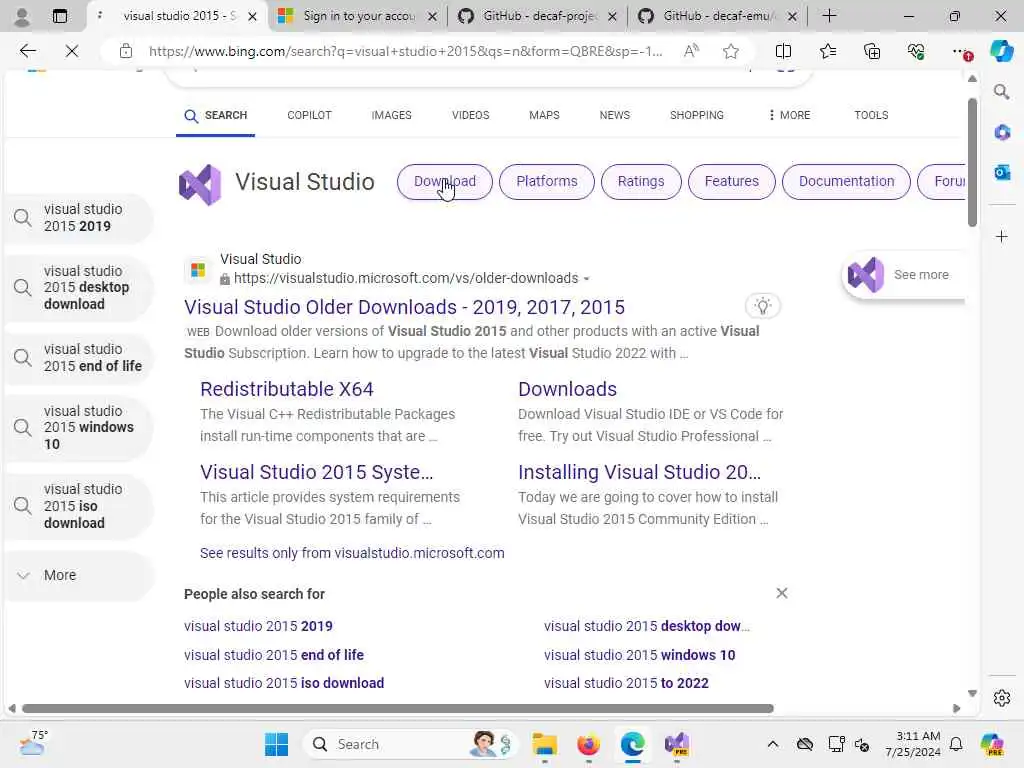Open Copilot icon in Edge toolbar

click(x=1001, y=51)
